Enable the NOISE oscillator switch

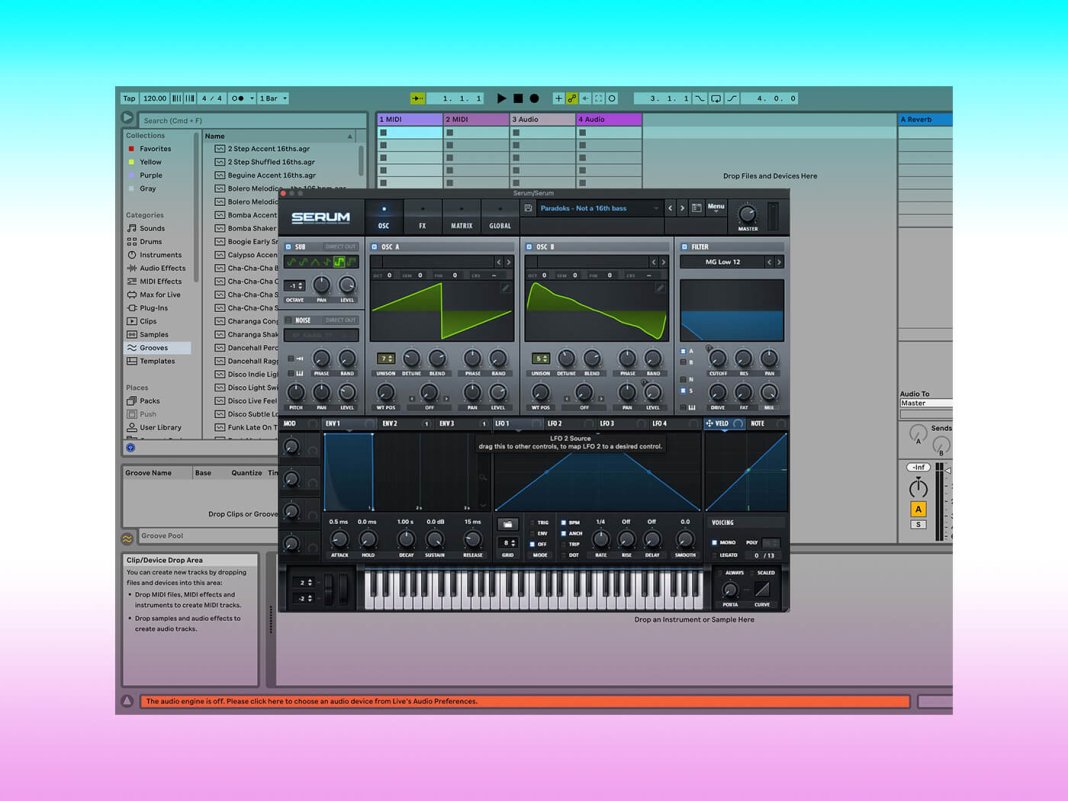point(288,320)
